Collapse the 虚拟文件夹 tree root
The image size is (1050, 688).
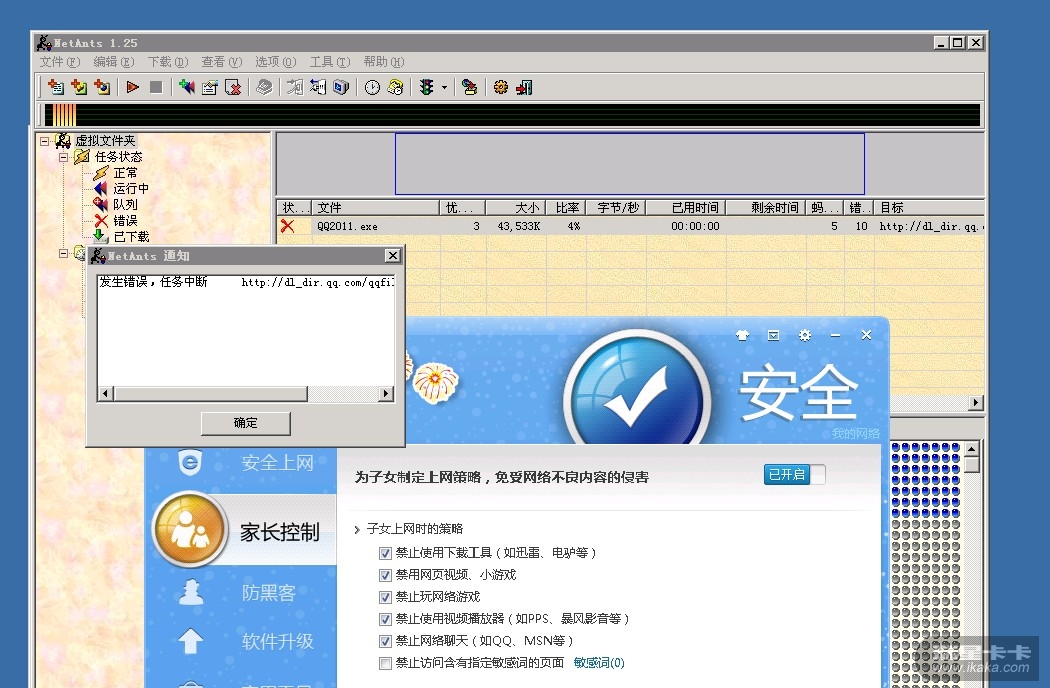tap(44, 141)
